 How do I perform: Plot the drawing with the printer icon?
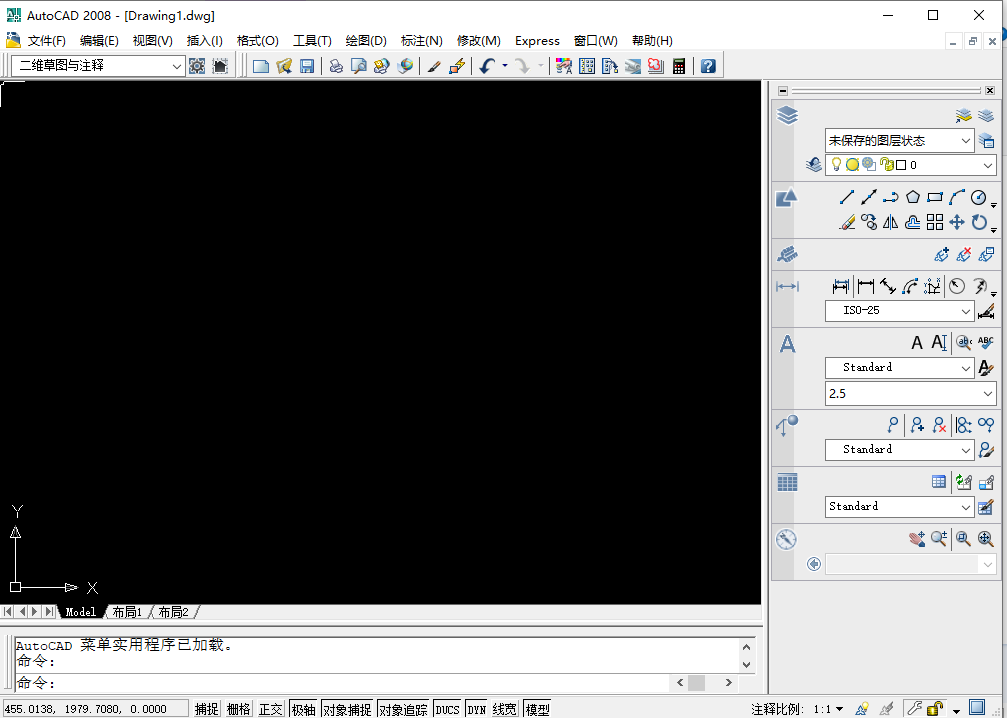click(336, 65)
